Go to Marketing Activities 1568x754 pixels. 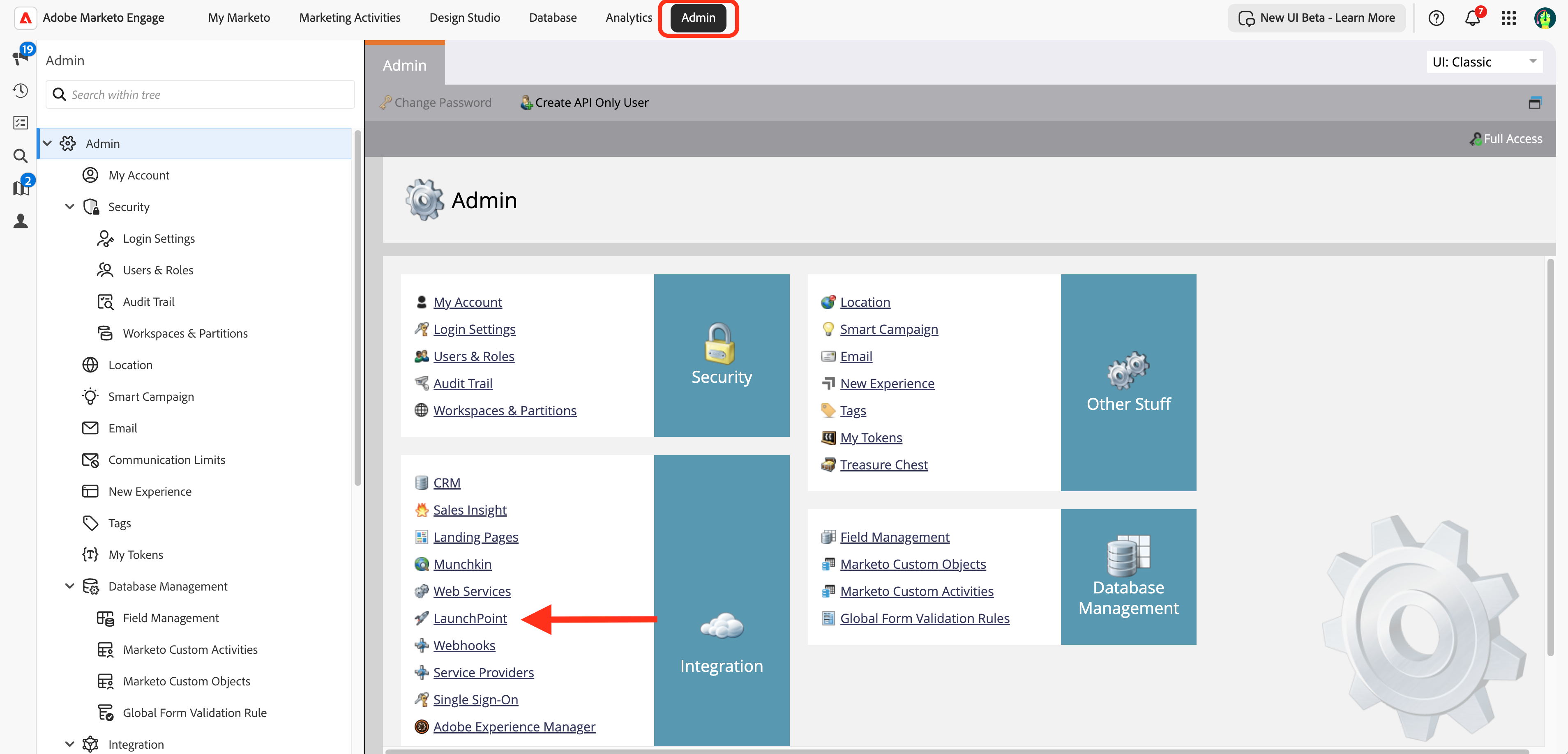[349, 18]
